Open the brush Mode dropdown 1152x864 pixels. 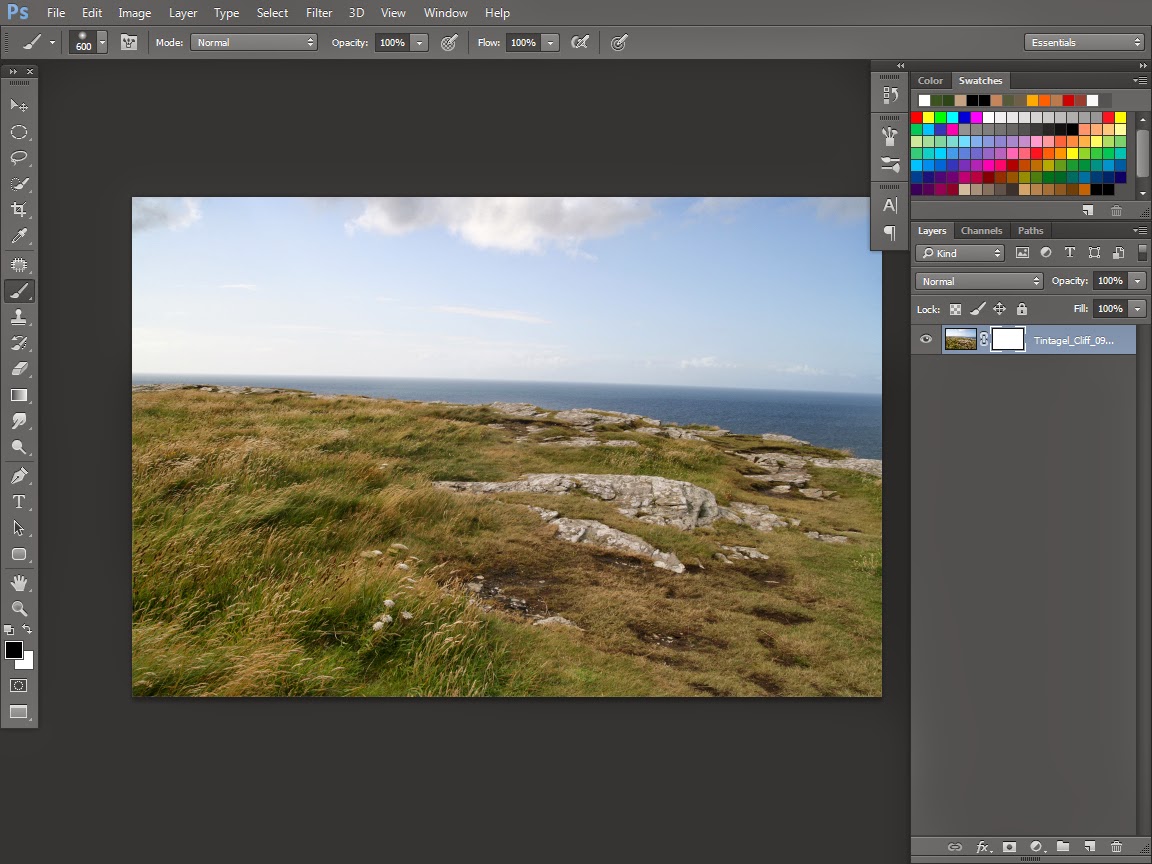coord(254,43)
